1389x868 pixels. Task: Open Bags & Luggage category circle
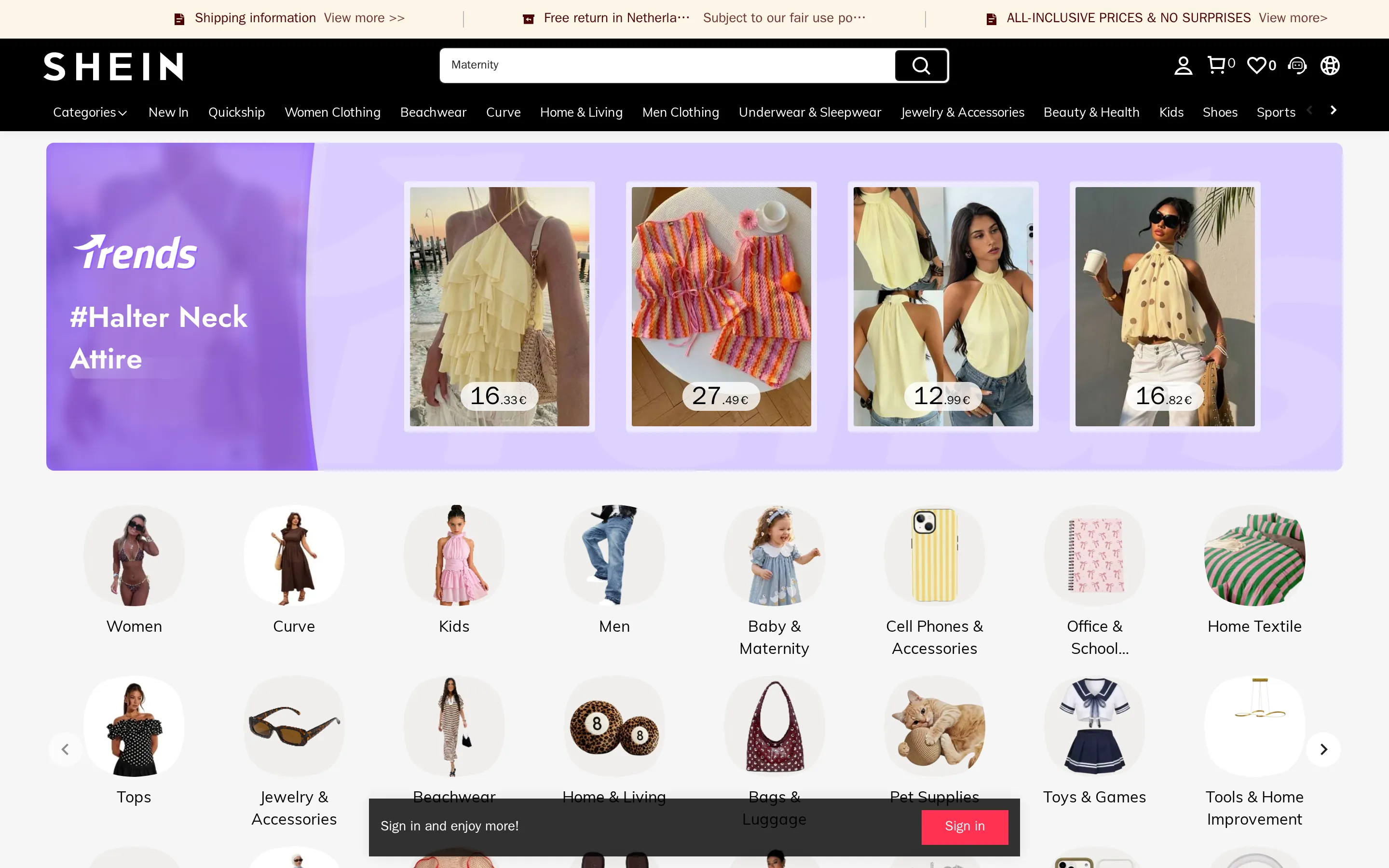coord(774,726)
